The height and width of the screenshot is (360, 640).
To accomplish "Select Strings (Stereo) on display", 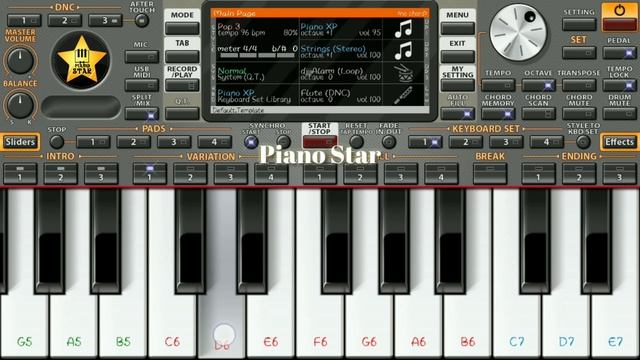I will point(340,51).
